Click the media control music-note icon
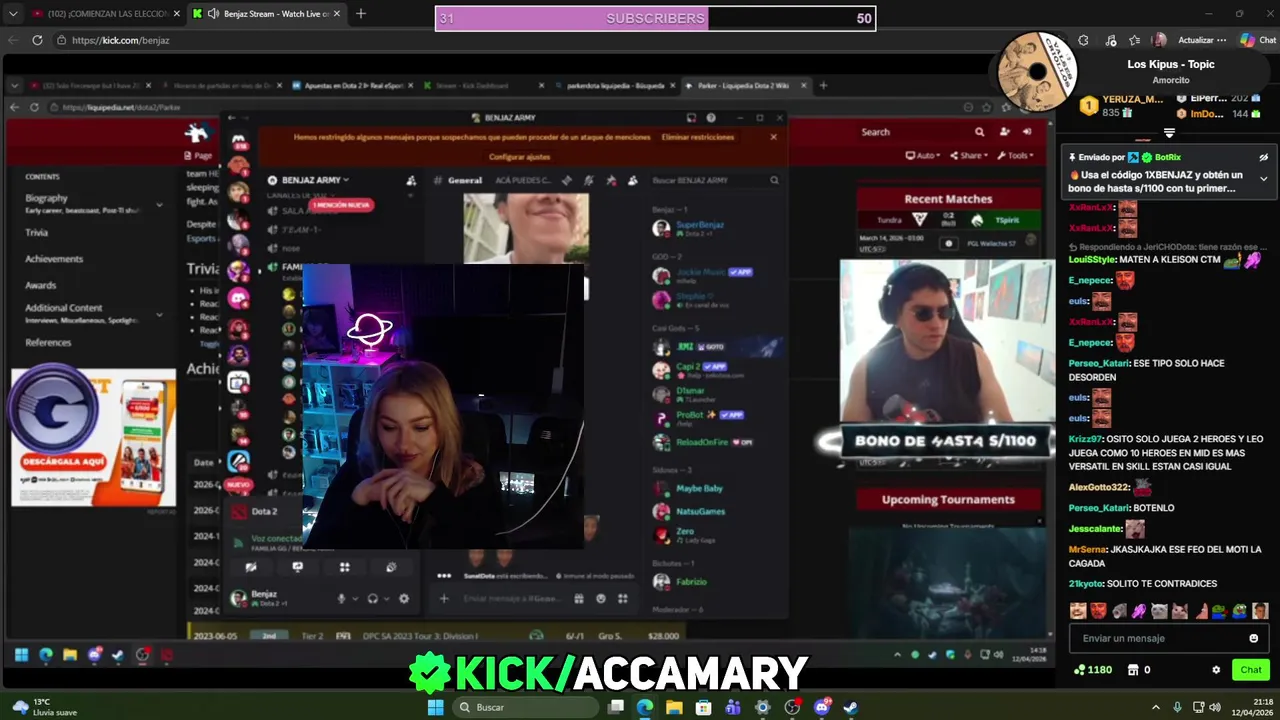This screenshot has height=720, width=1280. [x=1111, y=40]
